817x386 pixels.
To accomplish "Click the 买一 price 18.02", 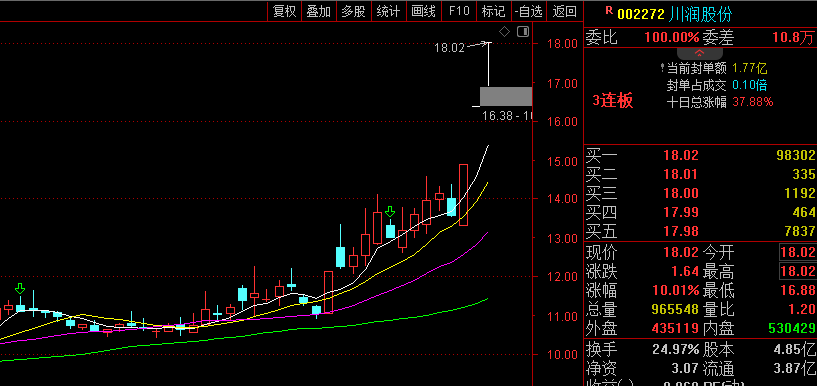I will [x=680, y=155].
